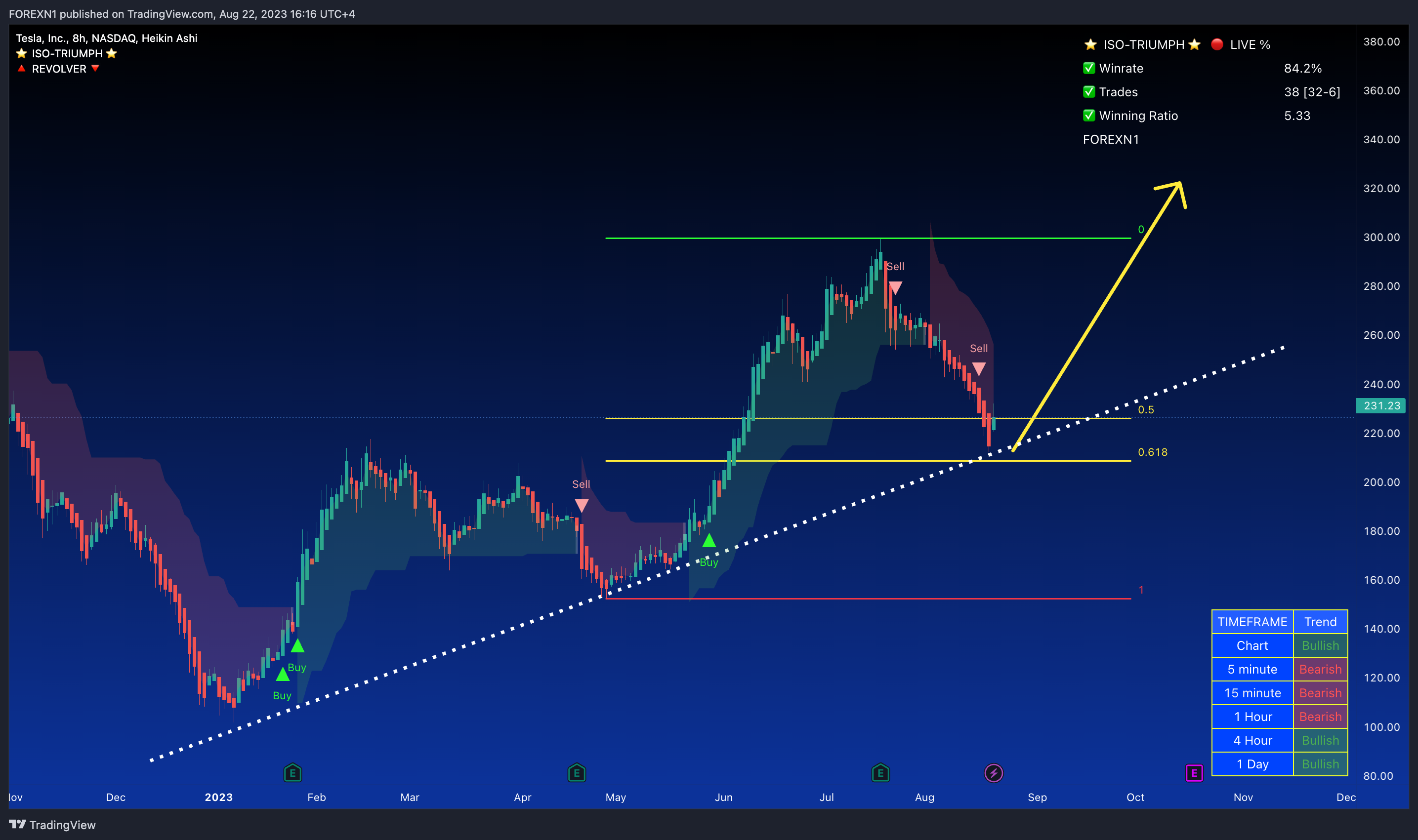Click the Fibonacci 0.5 level label
The image size is (1418, 840).
click(1146, 409)
